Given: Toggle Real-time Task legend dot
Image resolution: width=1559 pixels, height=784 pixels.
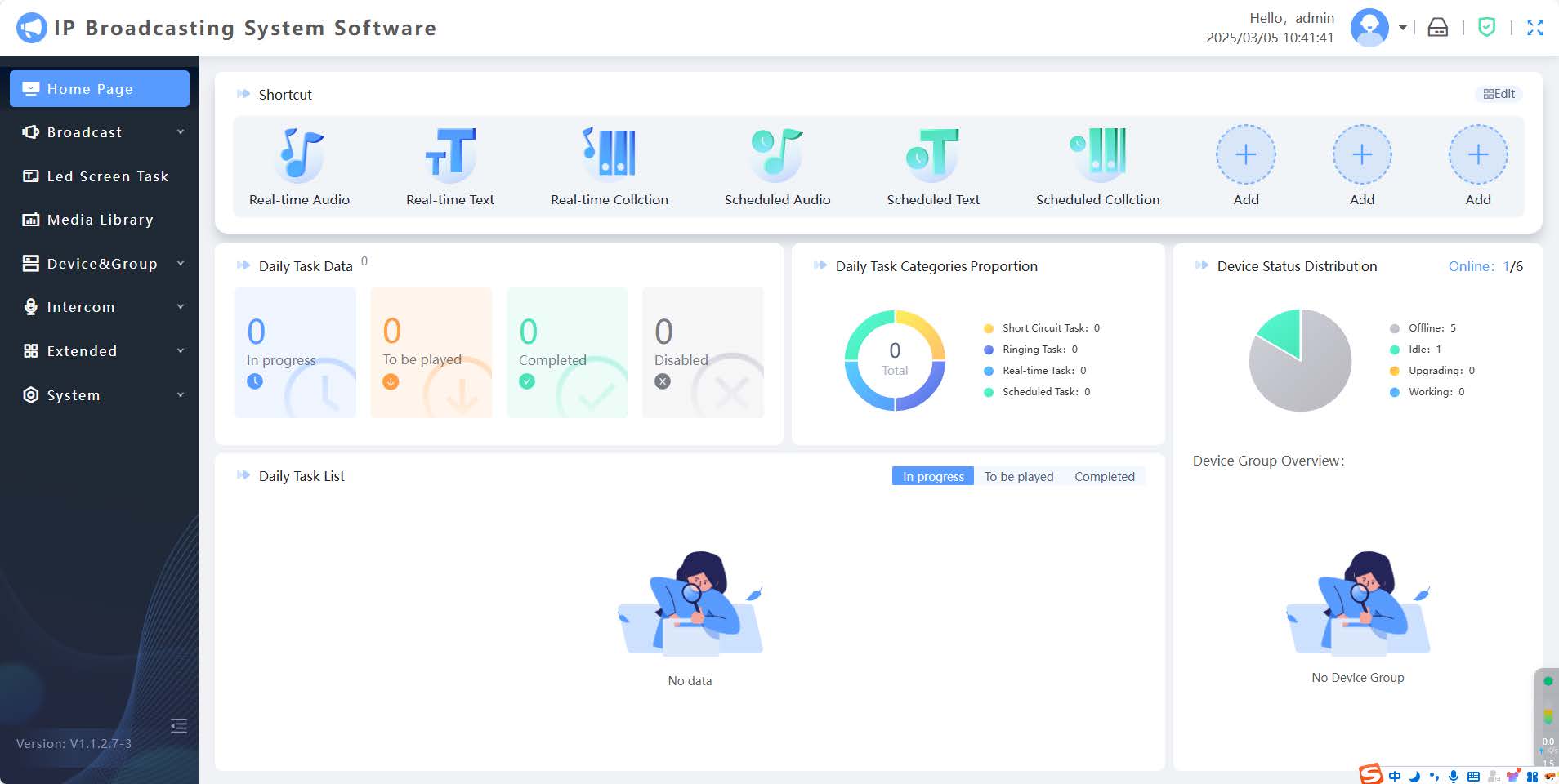Looking at the screenshot, I should pos(989,371).
